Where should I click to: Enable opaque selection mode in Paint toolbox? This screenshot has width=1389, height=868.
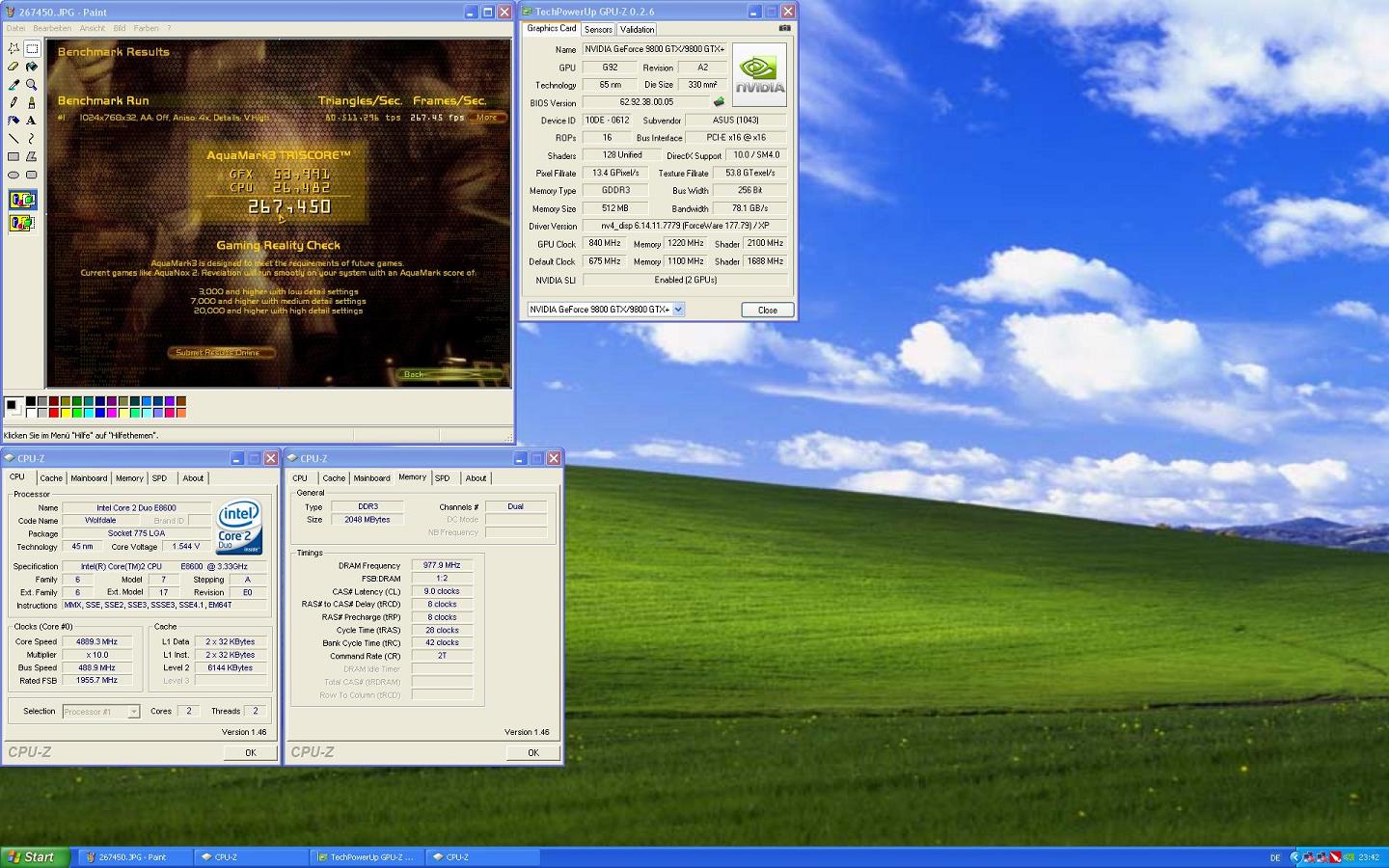pos(22,200)
